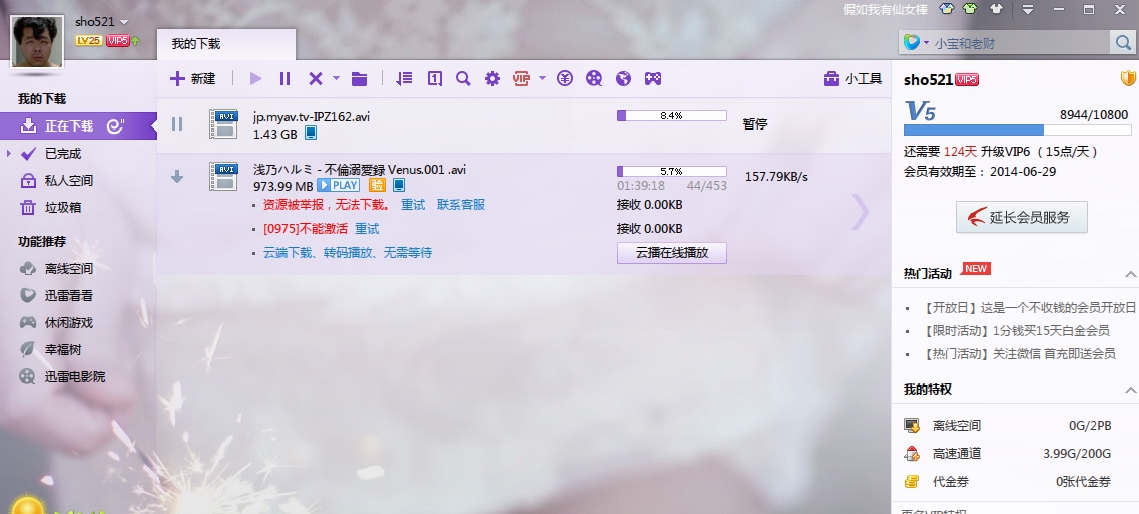Click the AVI file icon of jp.myav.tv-IPZ162.avi
The width and height of the screenshot is (1139, 514).
223,124
